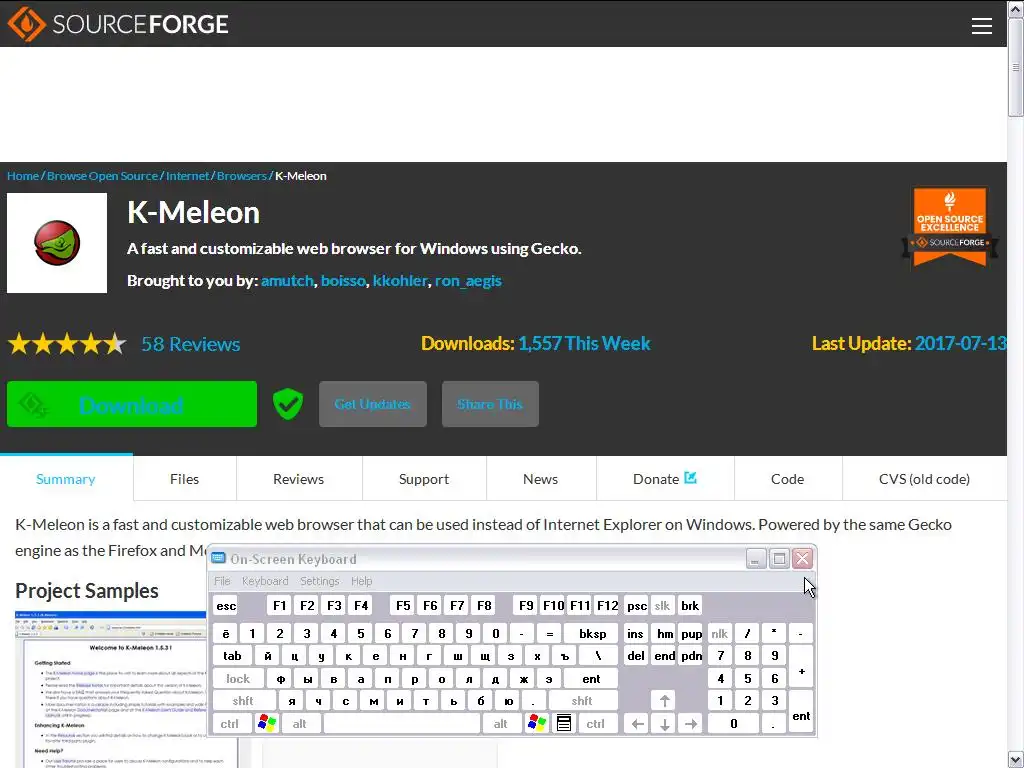Select the Summary tab

click(65, 479)
